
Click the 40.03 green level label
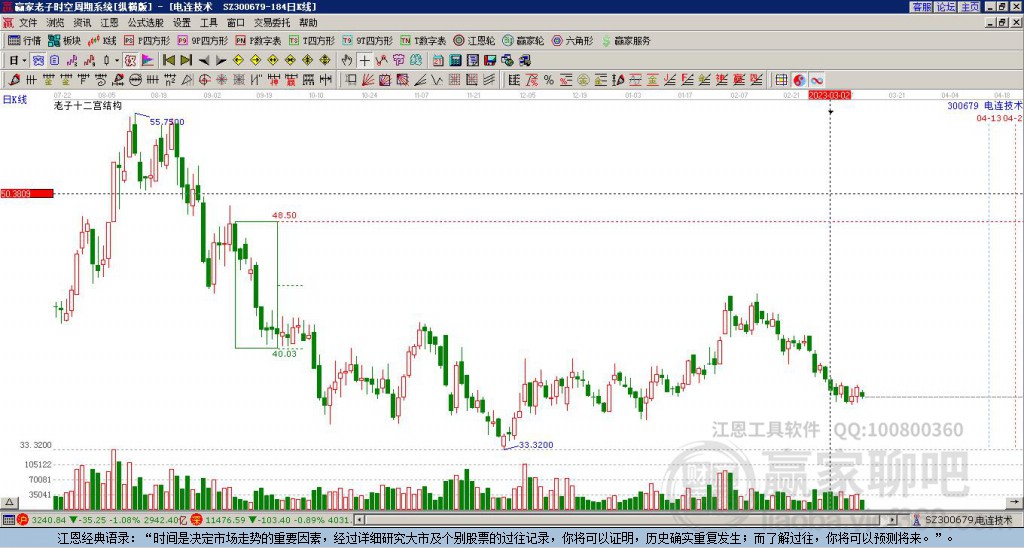[284, 353]
